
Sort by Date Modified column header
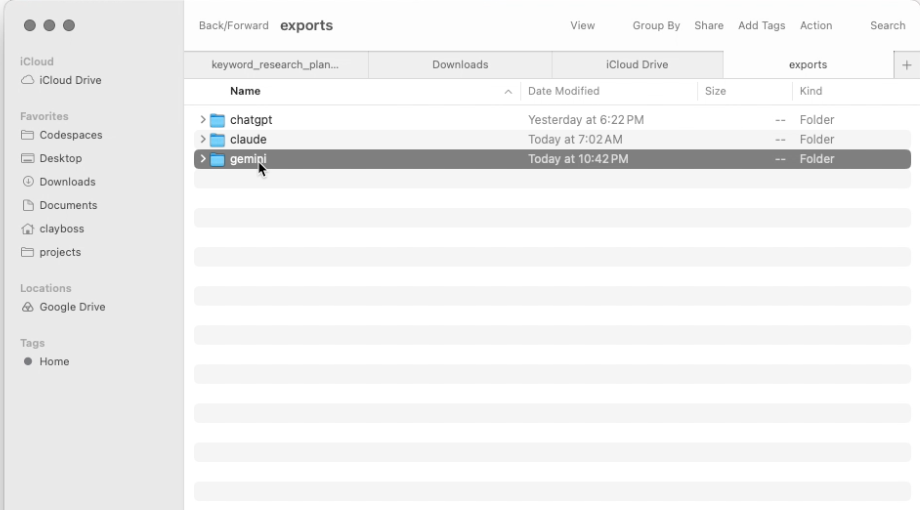tap(564, 91)
